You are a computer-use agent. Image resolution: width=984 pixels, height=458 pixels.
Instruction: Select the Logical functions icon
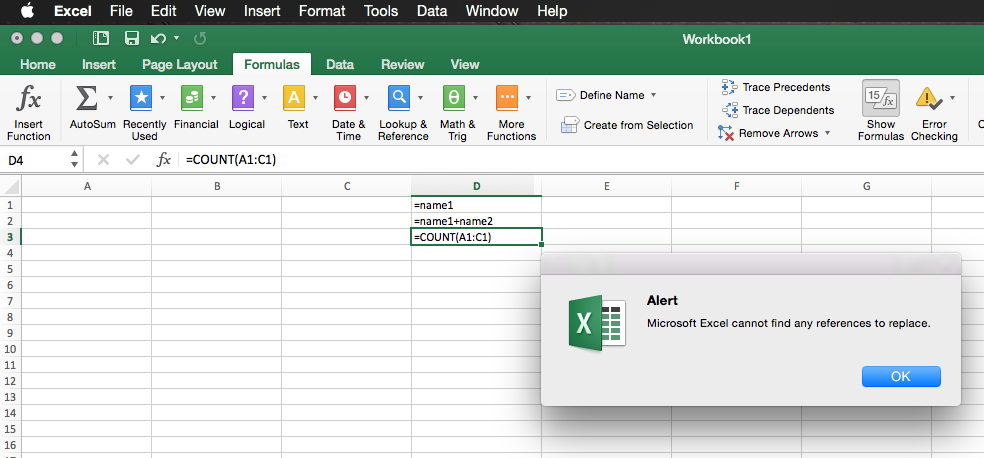pyautogui.click(x=243, y=99)
